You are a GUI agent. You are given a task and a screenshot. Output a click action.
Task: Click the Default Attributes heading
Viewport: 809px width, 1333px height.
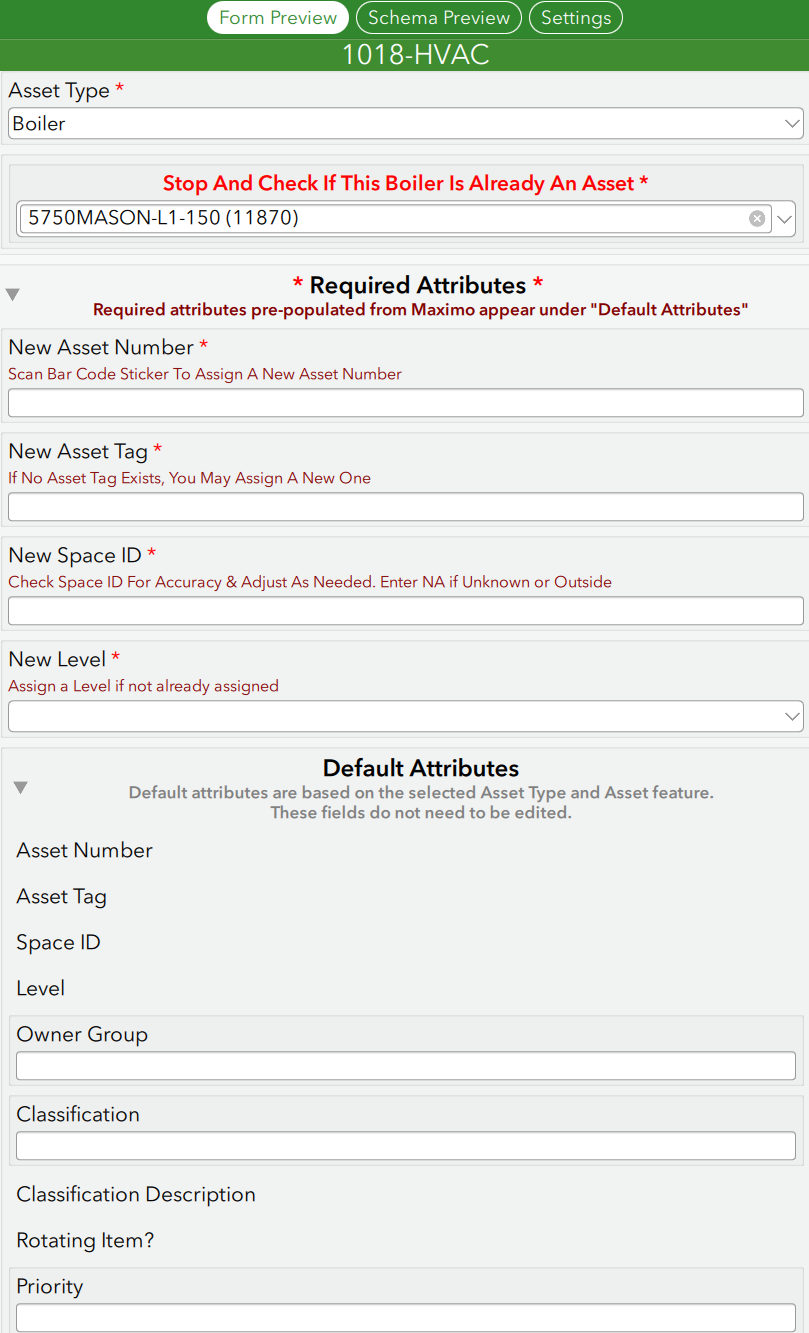(420, 768)
